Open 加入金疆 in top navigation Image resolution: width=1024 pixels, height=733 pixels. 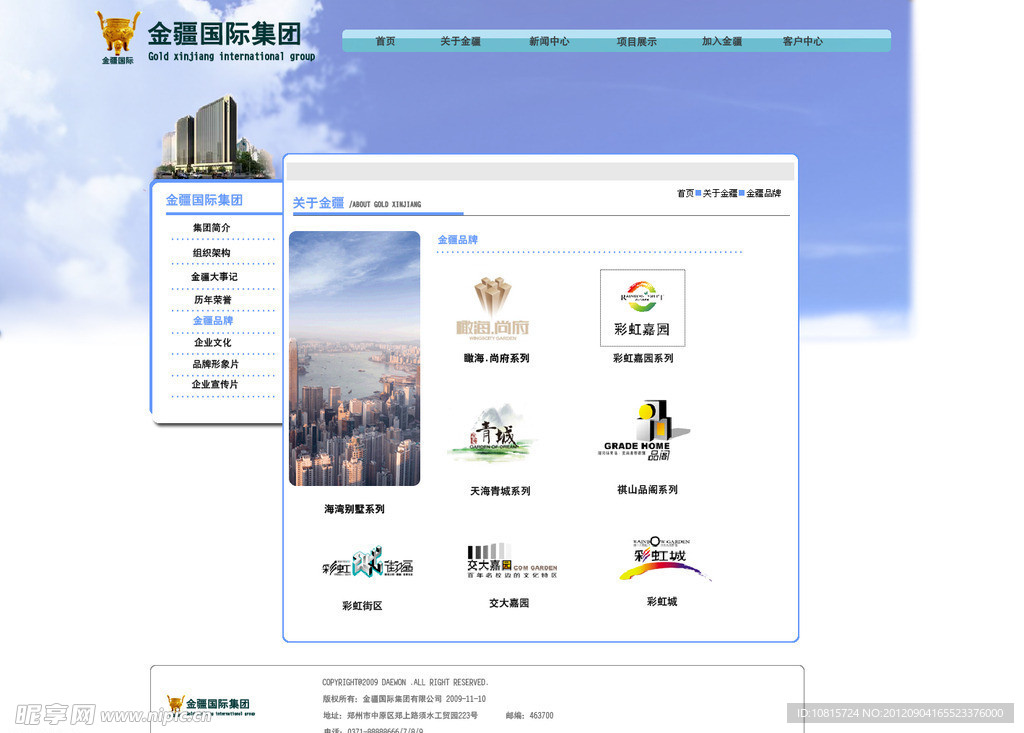click(722, 41)
